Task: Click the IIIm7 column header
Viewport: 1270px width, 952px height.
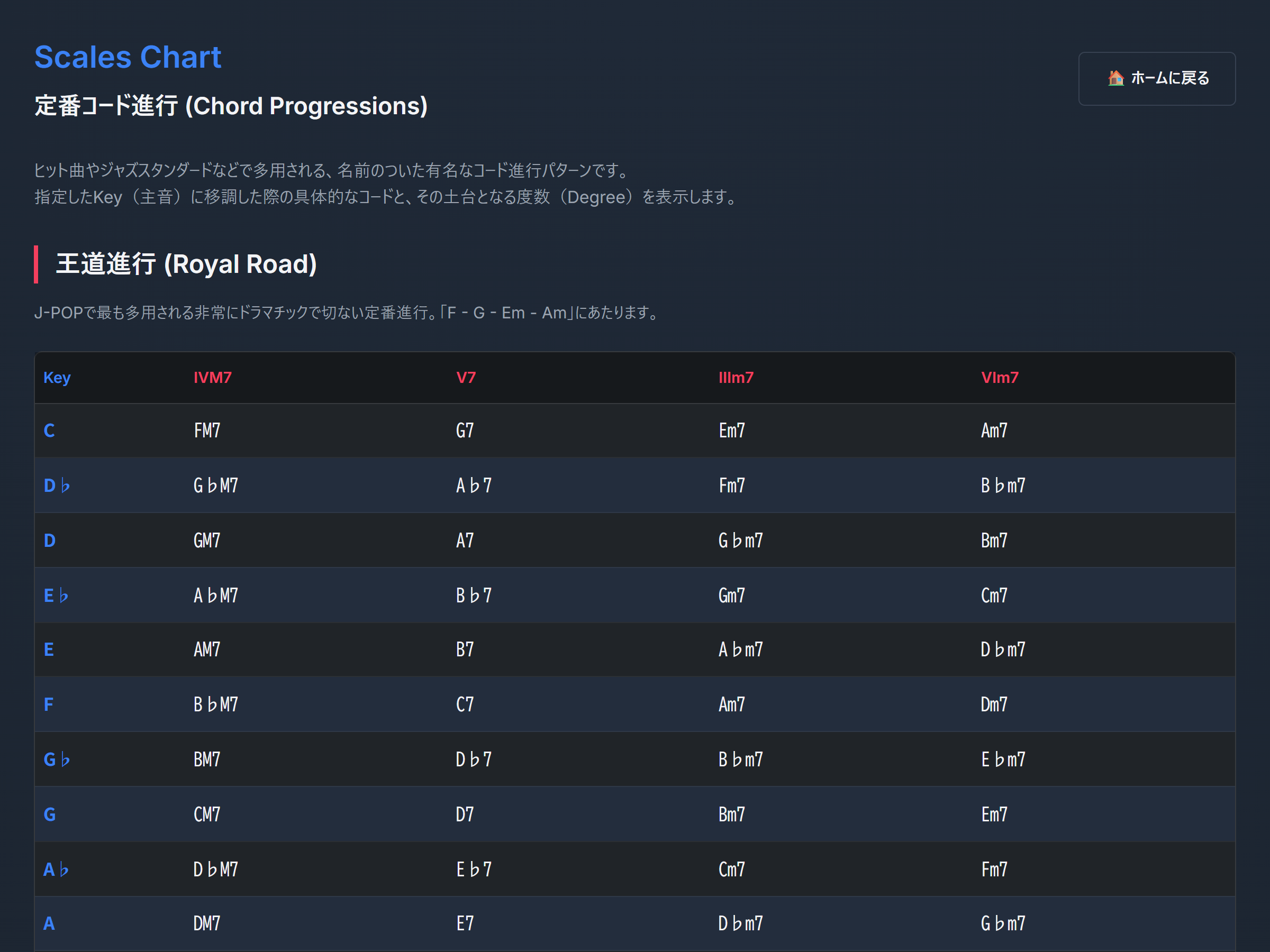Action: 736,378
